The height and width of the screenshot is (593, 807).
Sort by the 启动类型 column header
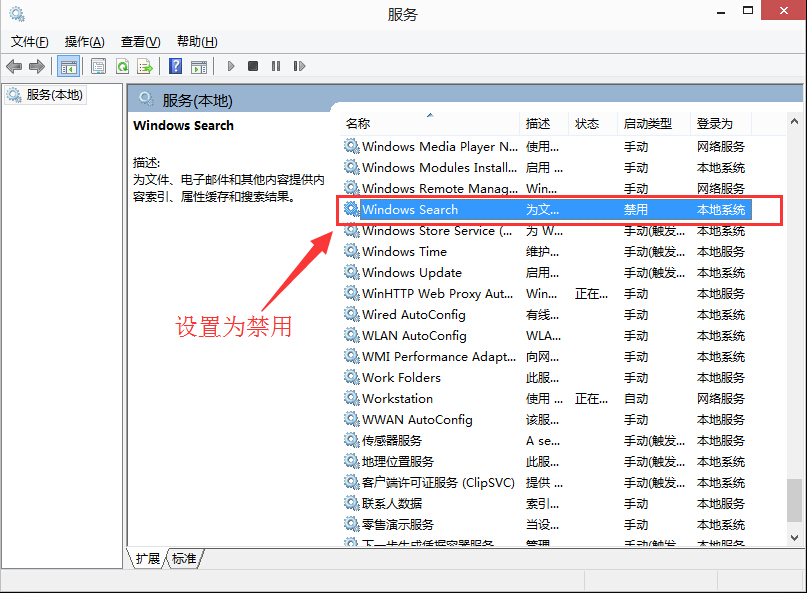pyautogui.click(x=647, y=124)
